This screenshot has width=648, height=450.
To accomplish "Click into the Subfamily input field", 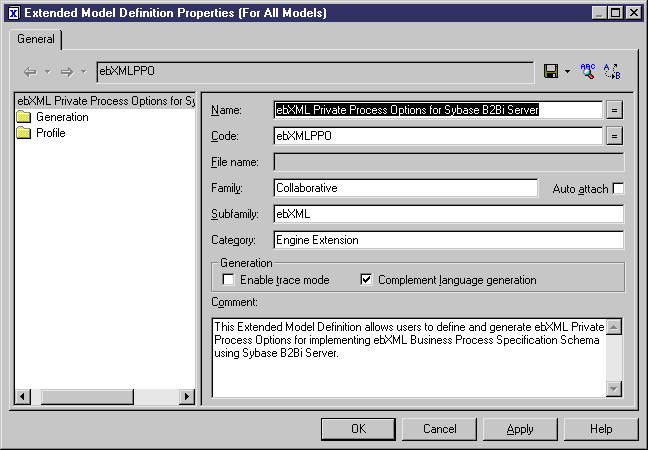I will (x=448, y=214).
